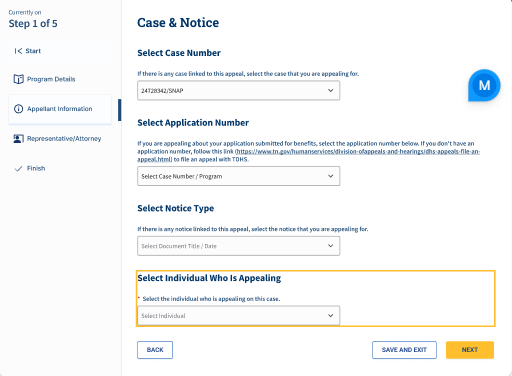Open the blue M chat bubble
Viewport: 512px width, 376px height.
pos(484,85)
